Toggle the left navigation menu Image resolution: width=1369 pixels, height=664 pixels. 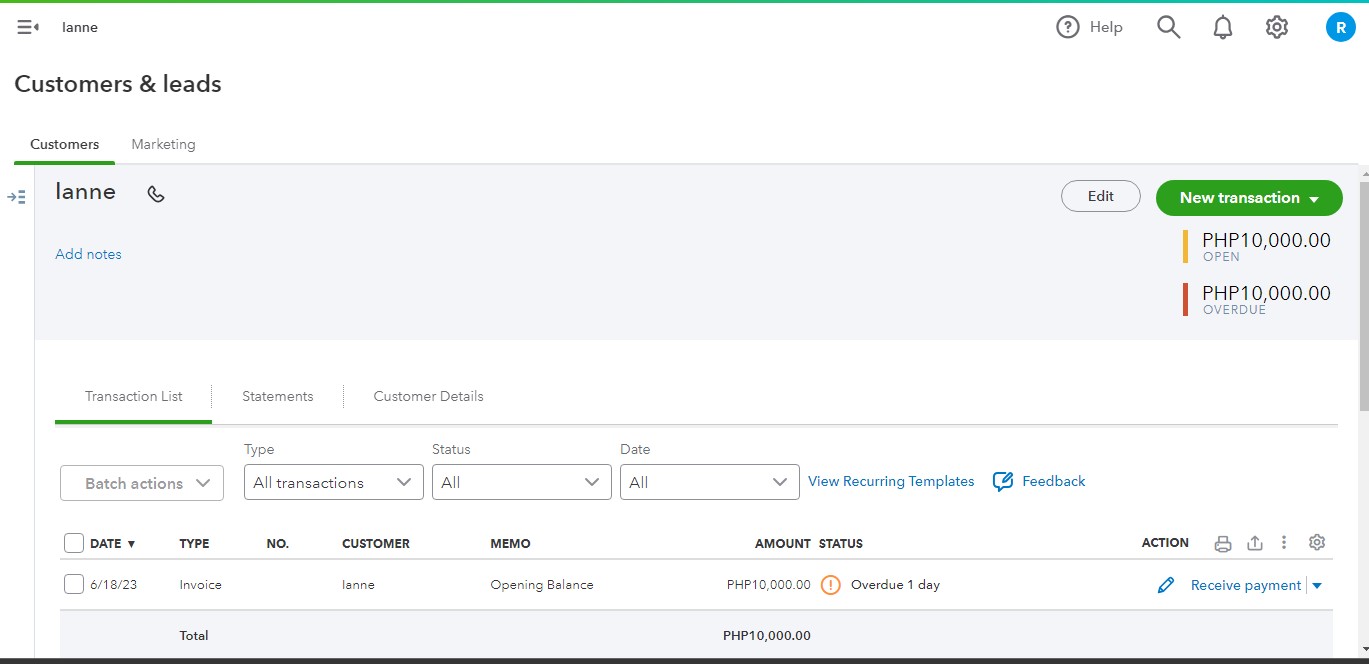pos(28,27)
